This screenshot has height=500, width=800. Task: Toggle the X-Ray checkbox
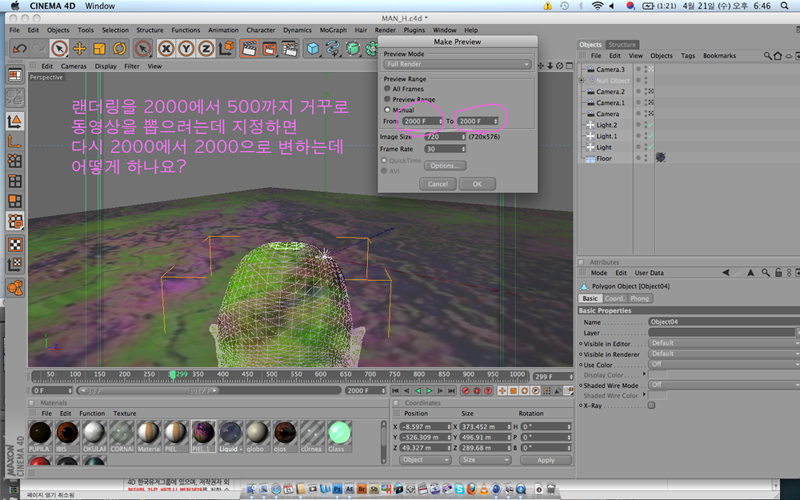[x=652, y=406]
